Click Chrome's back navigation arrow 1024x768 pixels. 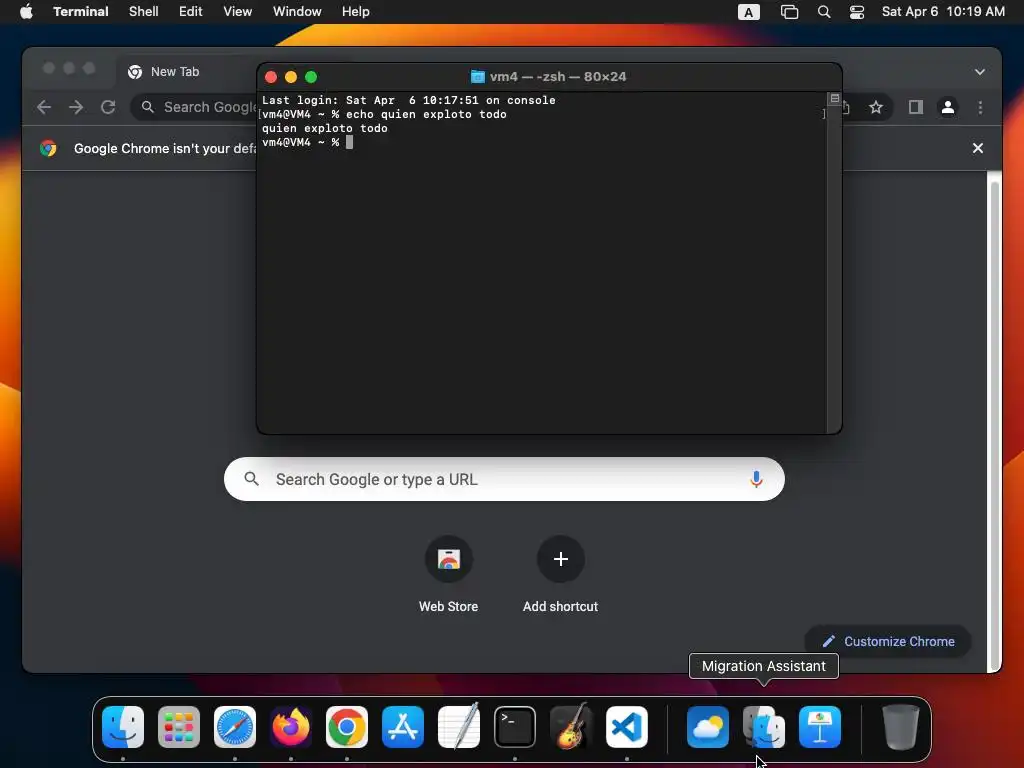[44, 107]
